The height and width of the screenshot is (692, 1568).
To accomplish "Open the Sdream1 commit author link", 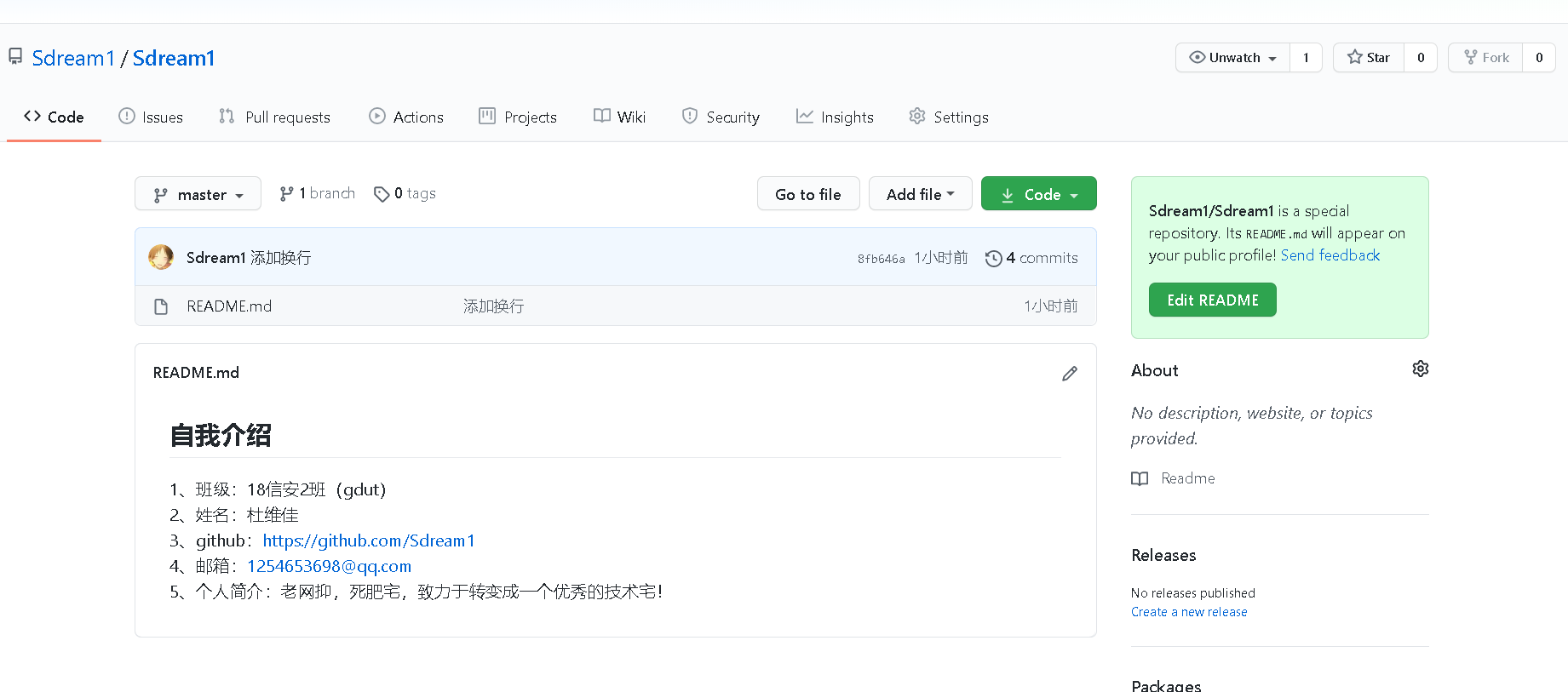I will 216,258.
